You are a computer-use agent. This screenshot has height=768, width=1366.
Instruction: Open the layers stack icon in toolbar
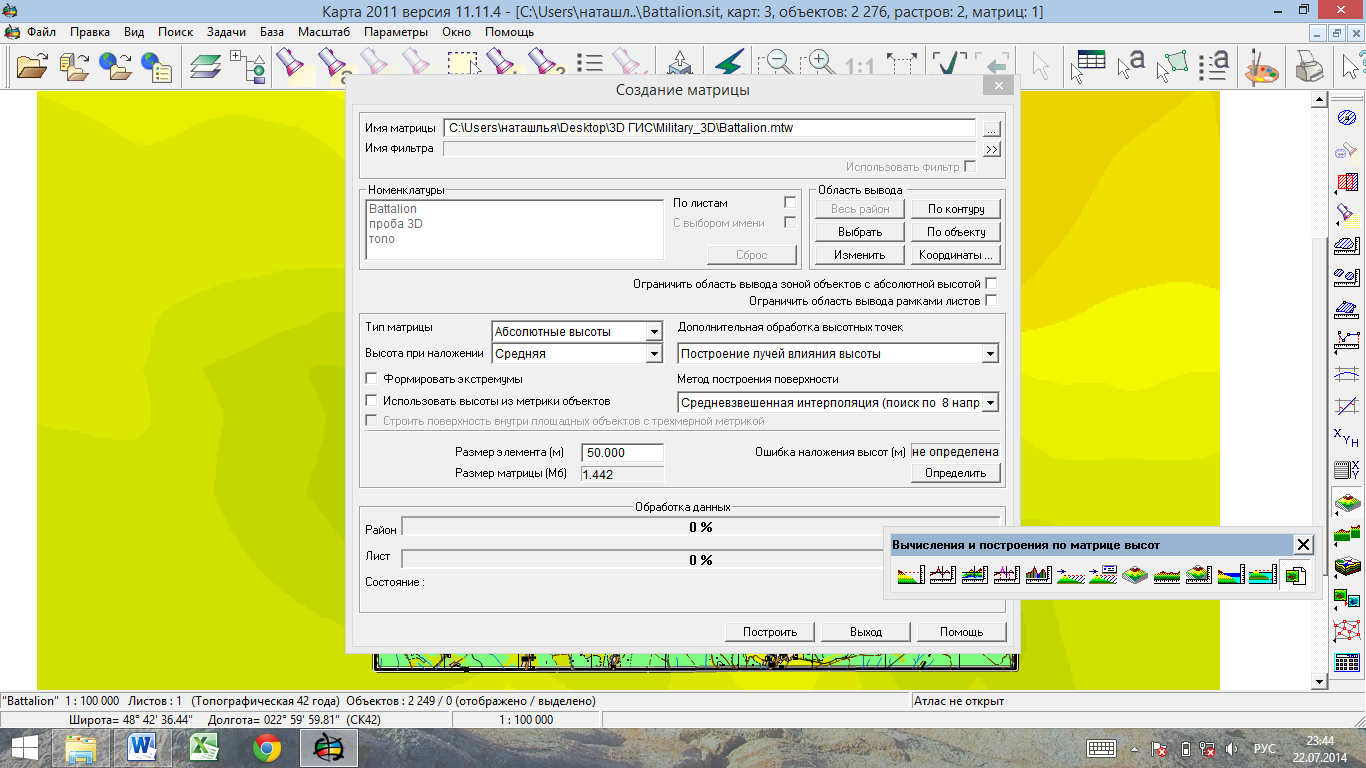pos(206,65)
